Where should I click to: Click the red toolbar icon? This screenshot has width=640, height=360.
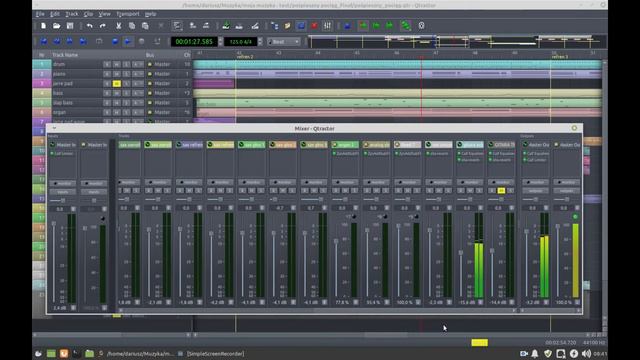[314, 26]
